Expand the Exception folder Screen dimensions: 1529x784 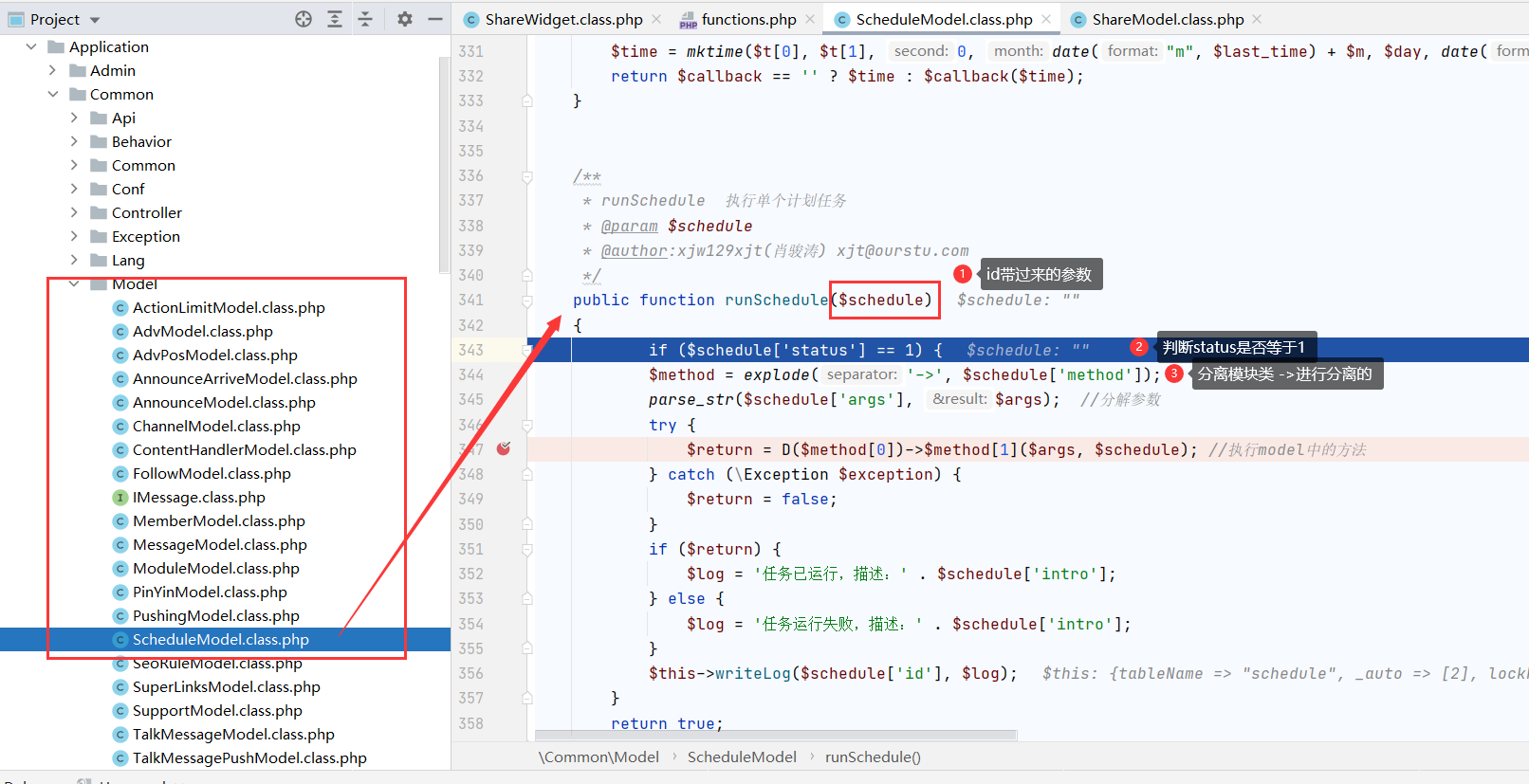click(74, 236)
